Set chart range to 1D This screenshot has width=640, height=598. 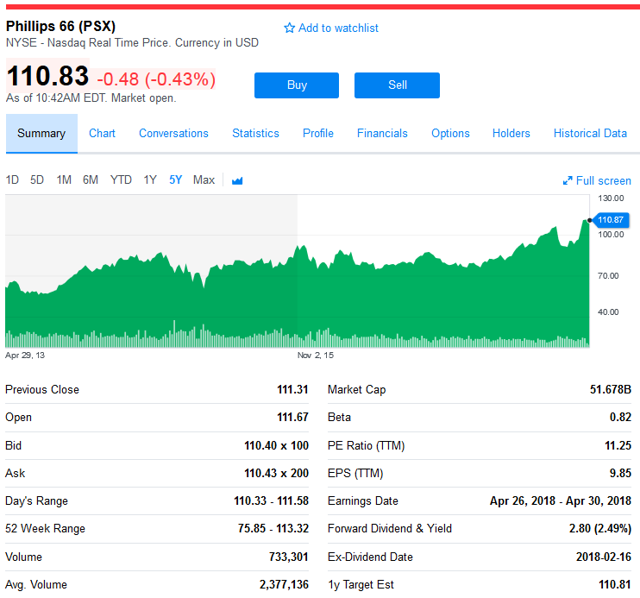[12, 180]
